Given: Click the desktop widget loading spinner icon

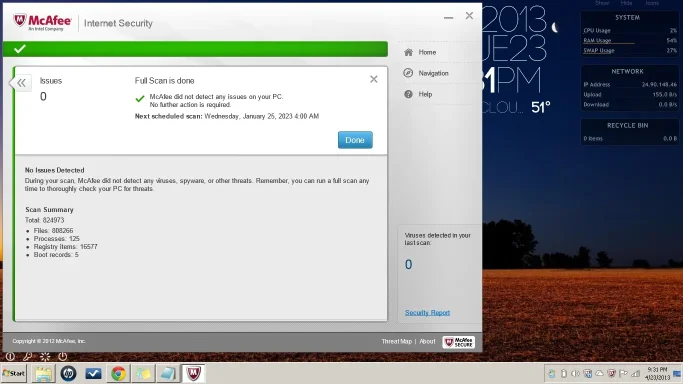Looking at the screenshot, I should (x=45, y=357).
